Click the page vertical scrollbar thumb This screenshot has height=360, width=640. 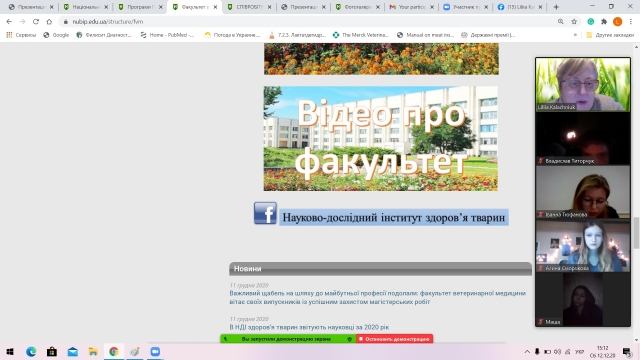pos(636,233)
